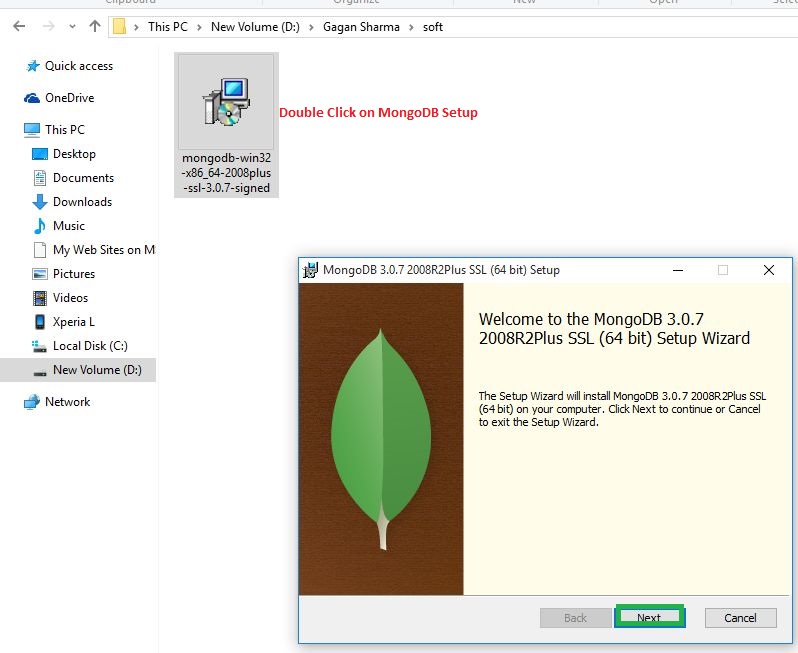The height and width of the screenshot is (653, 798).
Task: Expand chevron after This PC breadcrumb
Action: pyautogui.click(x=199, y=27)
